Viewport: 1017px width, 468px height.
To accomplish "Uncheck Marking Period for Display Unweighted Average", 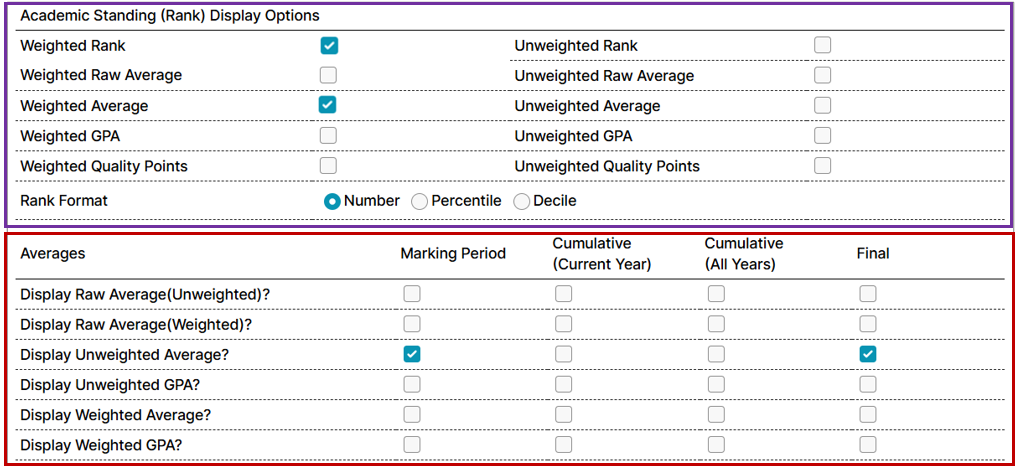I will (x=412, y=354).
